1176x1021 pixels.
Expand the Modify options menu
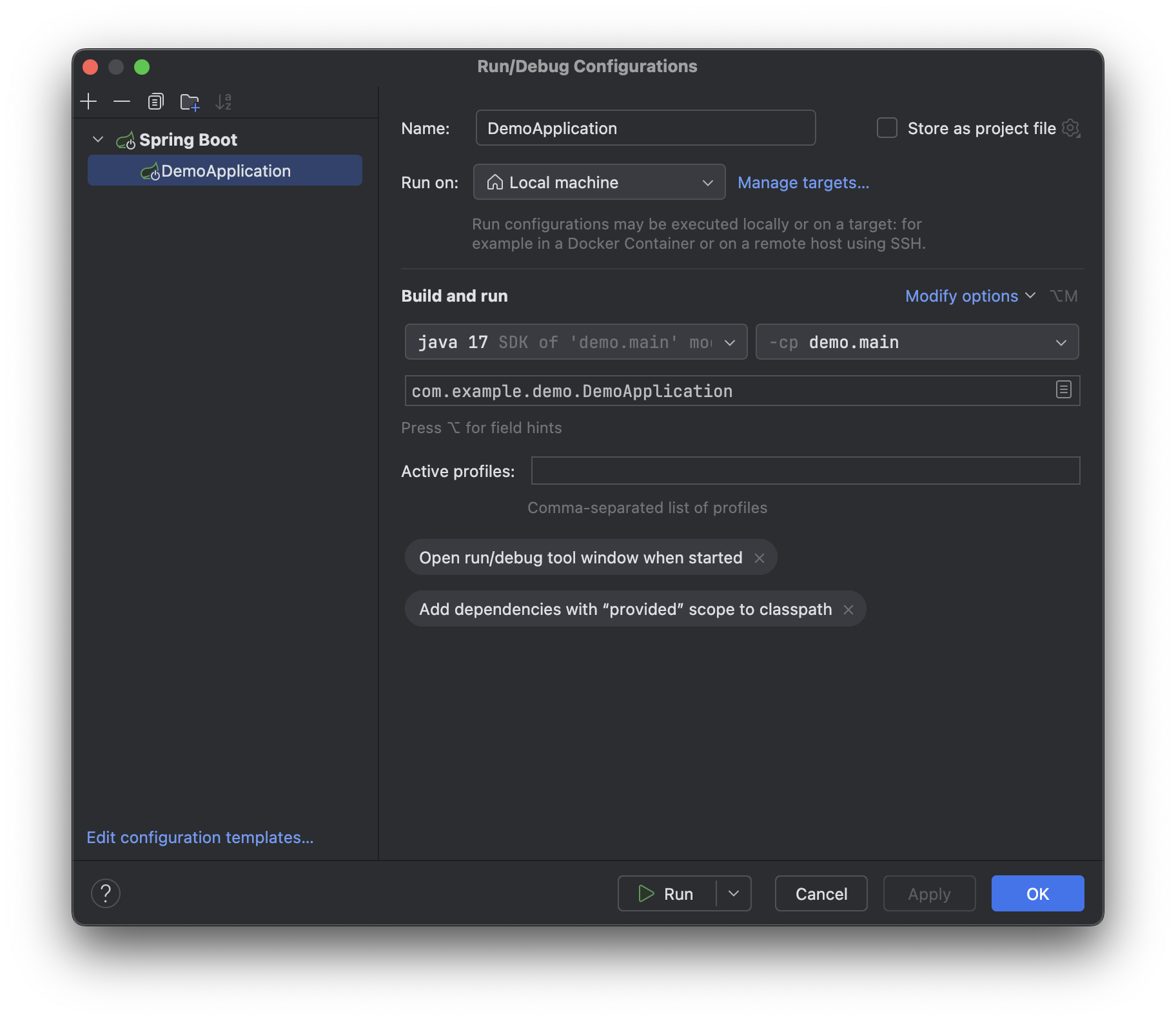tap(970, 296)
